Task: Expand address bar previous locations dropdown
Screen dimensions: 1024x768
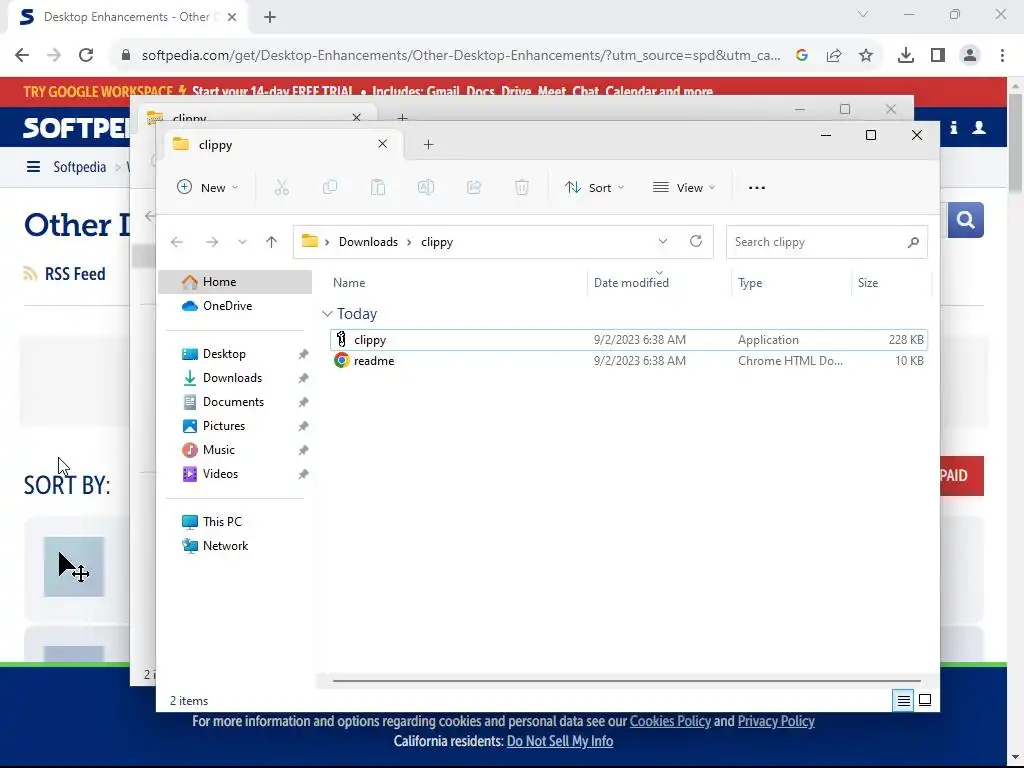Action: [x=663, y=242]
